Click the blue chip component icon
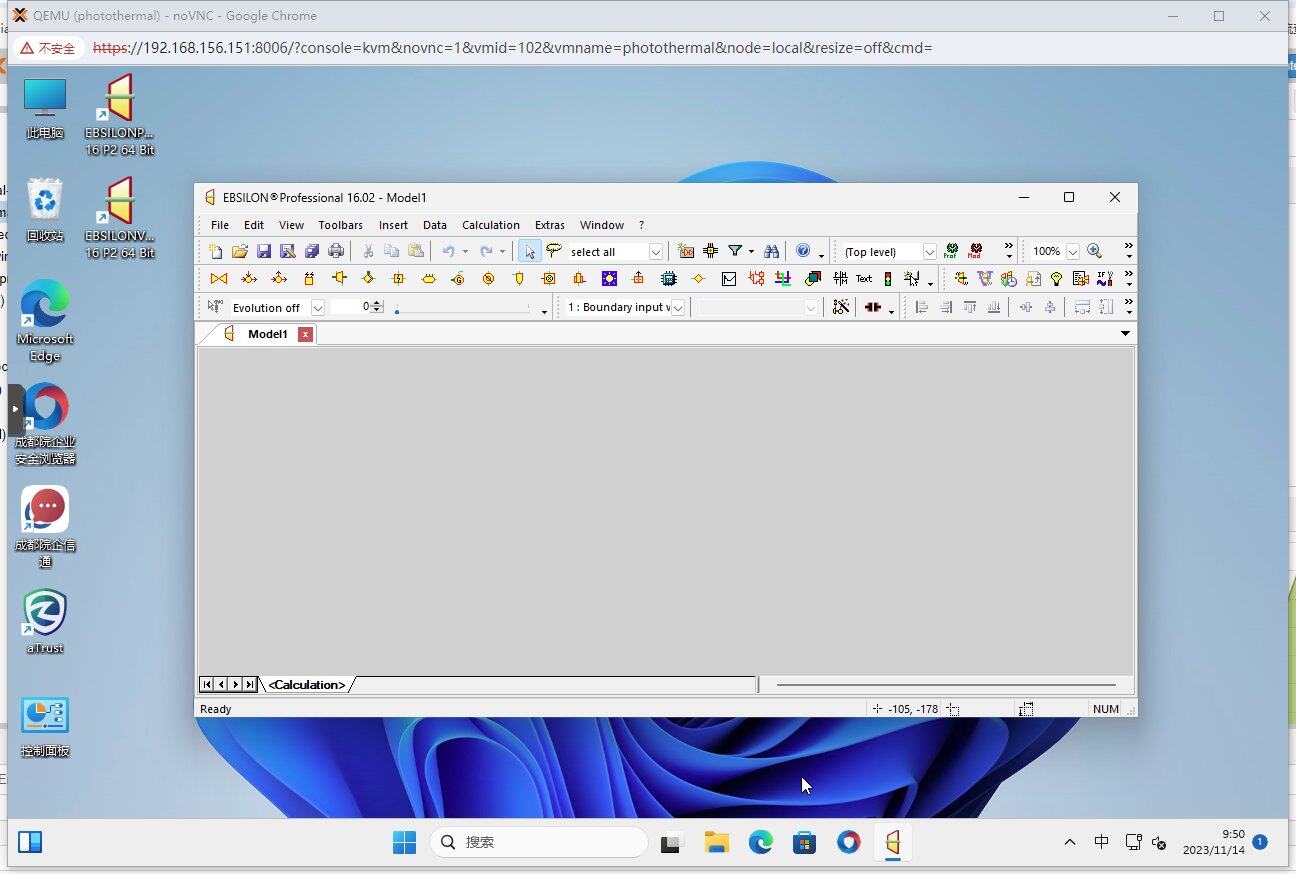 pyautogui.click(x=669, y=279)
